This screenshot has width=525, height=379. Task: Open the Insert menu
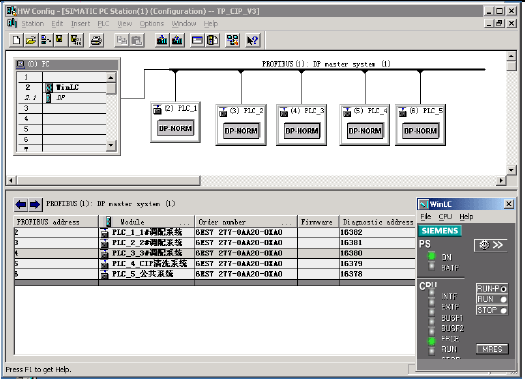(x=80, y=23)
